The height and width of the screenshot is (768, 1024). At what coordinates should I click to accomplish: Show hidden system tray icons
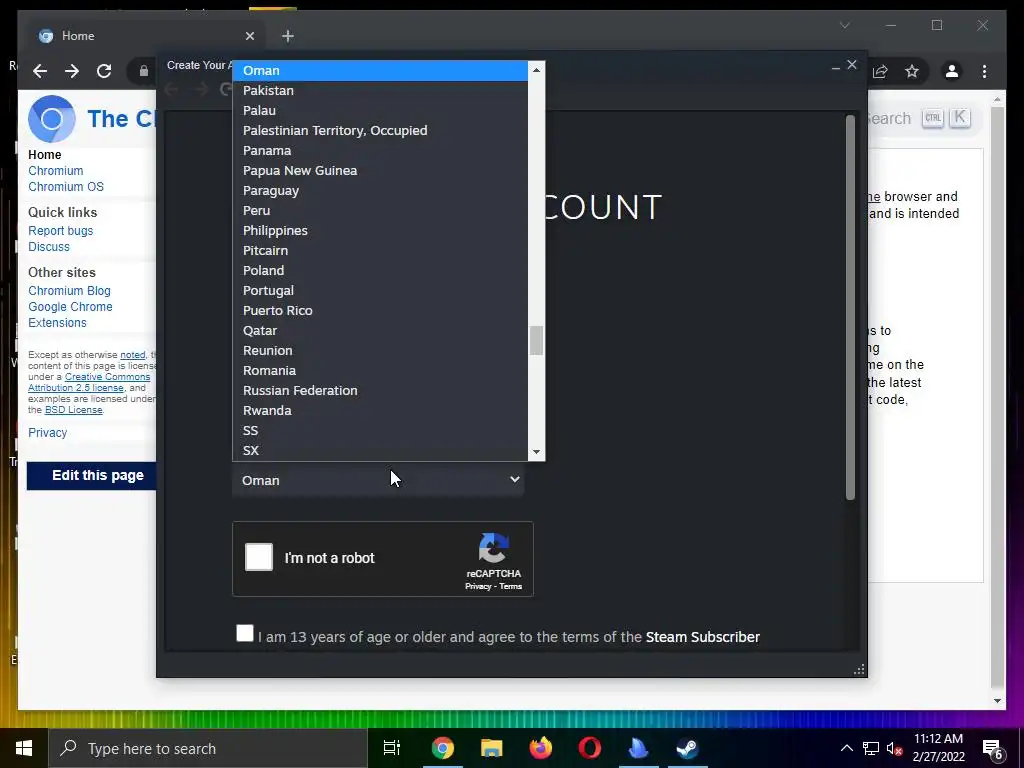point(846,748)
